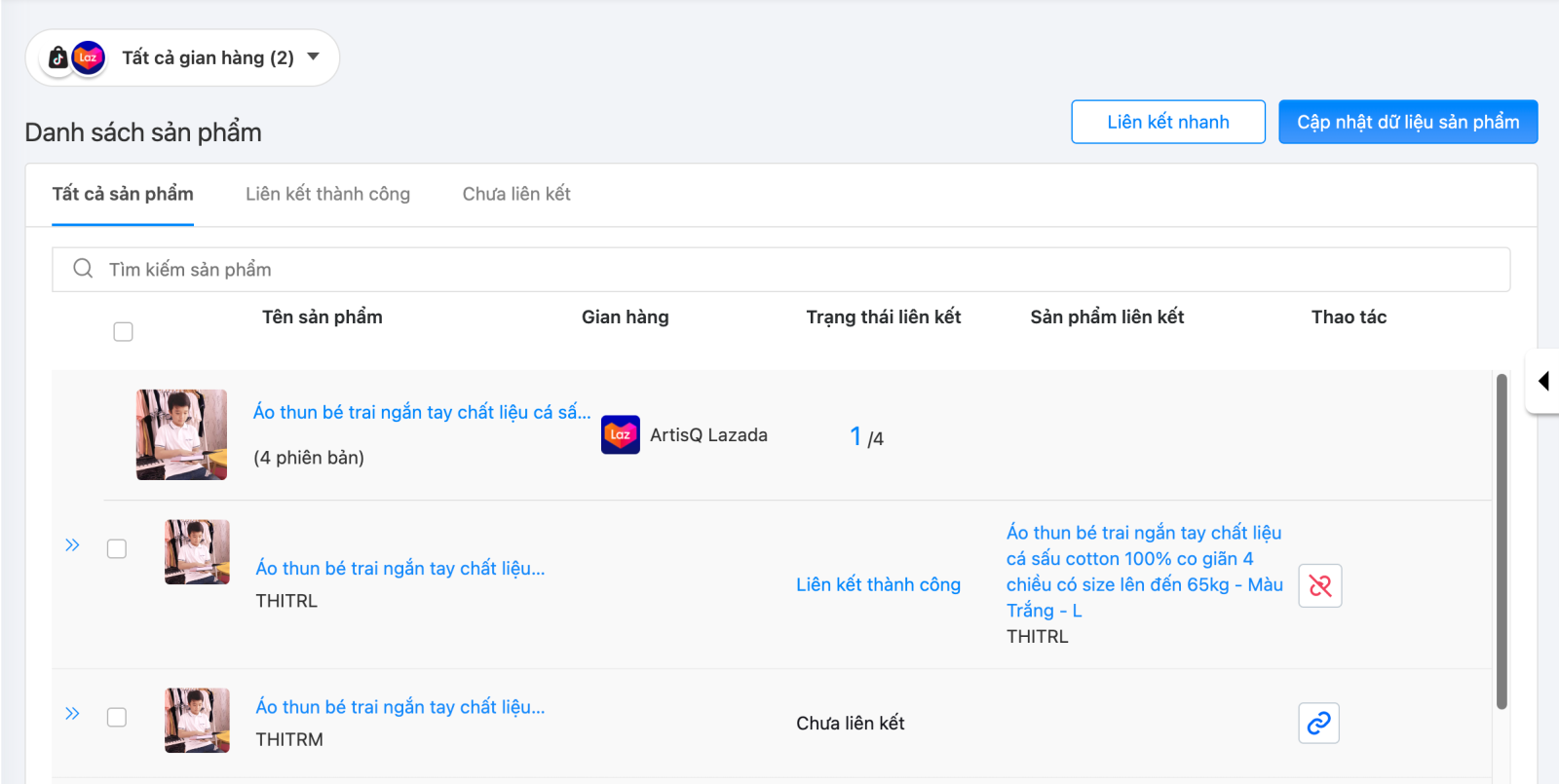
Task: Click the 'Liên kết nhanh' button
Action: pyautogui.click(x=1167, y=122)
